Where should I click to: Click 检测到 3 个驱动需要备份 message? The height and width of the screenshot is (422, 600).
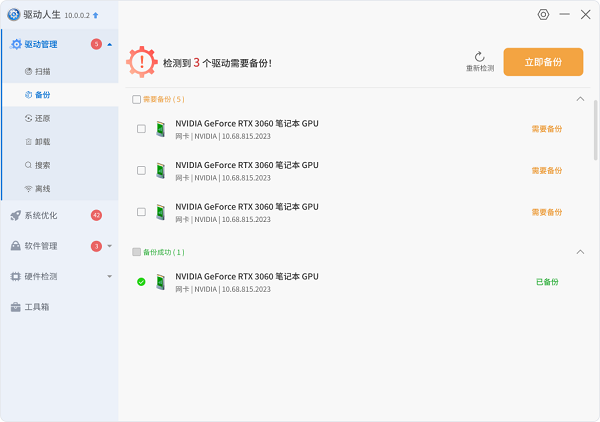pyautogui.click(x=217, y=63)
